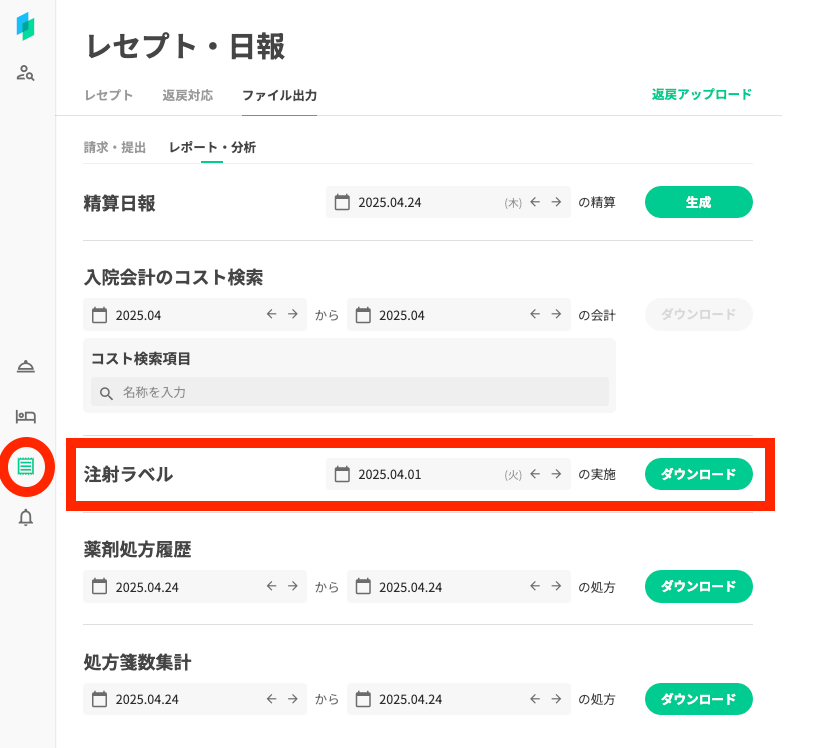Move the 薬剤処方履歴 end date back one day
Viewport: 816px width, 748px height.
tap(535, 587)
